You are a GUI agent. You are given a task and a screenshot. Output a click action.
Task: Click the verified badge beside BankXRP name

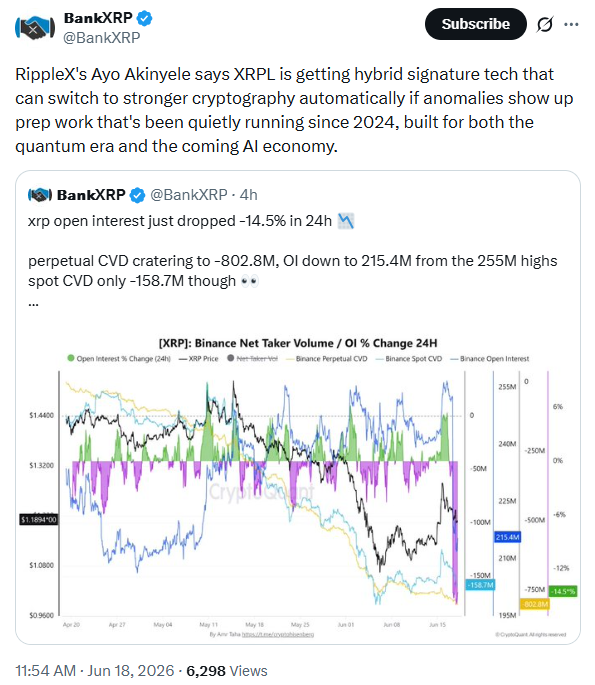145,18
